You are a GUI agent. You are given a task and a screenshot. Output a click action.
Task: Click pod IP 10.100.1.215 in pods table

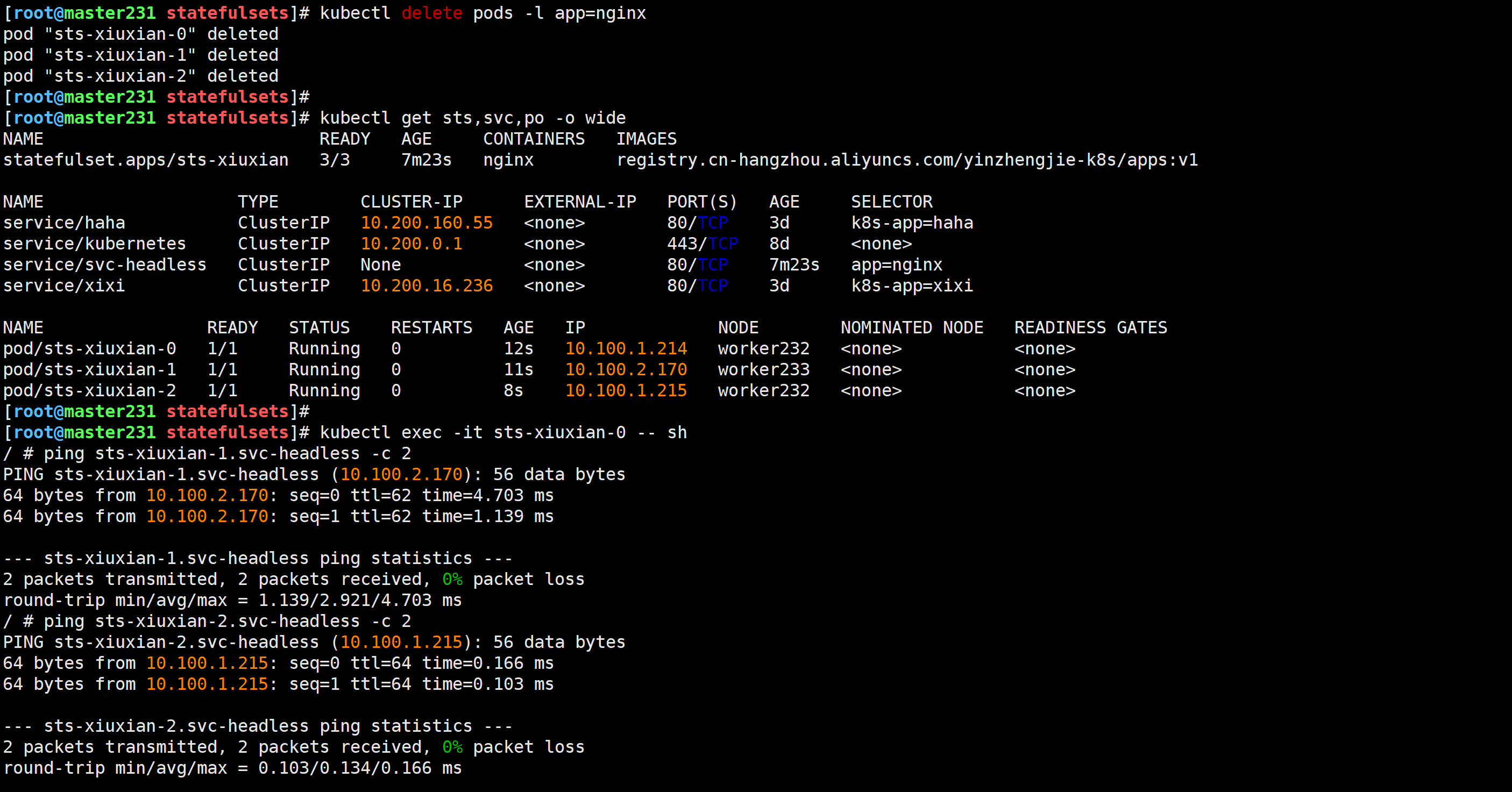[626, 391]
